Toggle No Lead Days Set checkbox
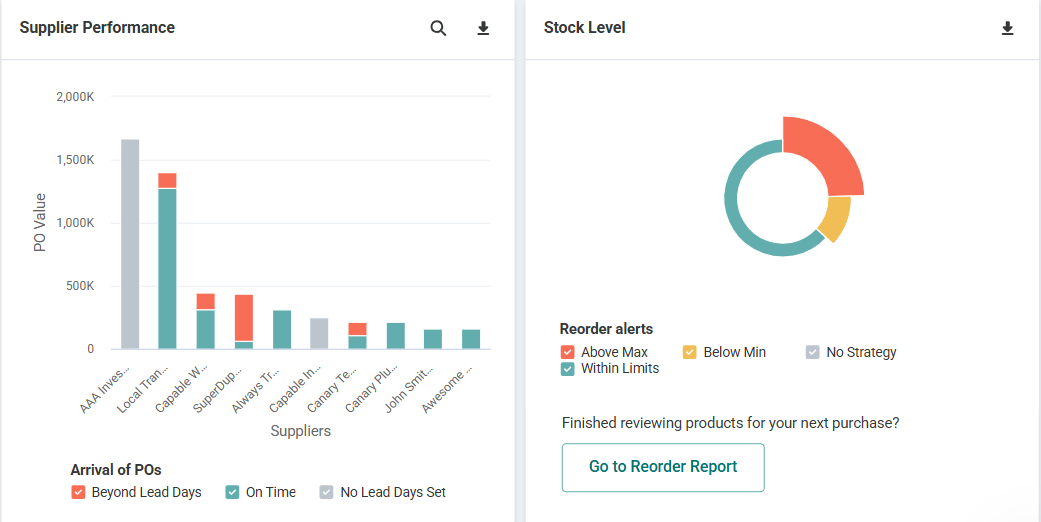The height and width of the screenshot is (522, 1041). tap(327, 492)
